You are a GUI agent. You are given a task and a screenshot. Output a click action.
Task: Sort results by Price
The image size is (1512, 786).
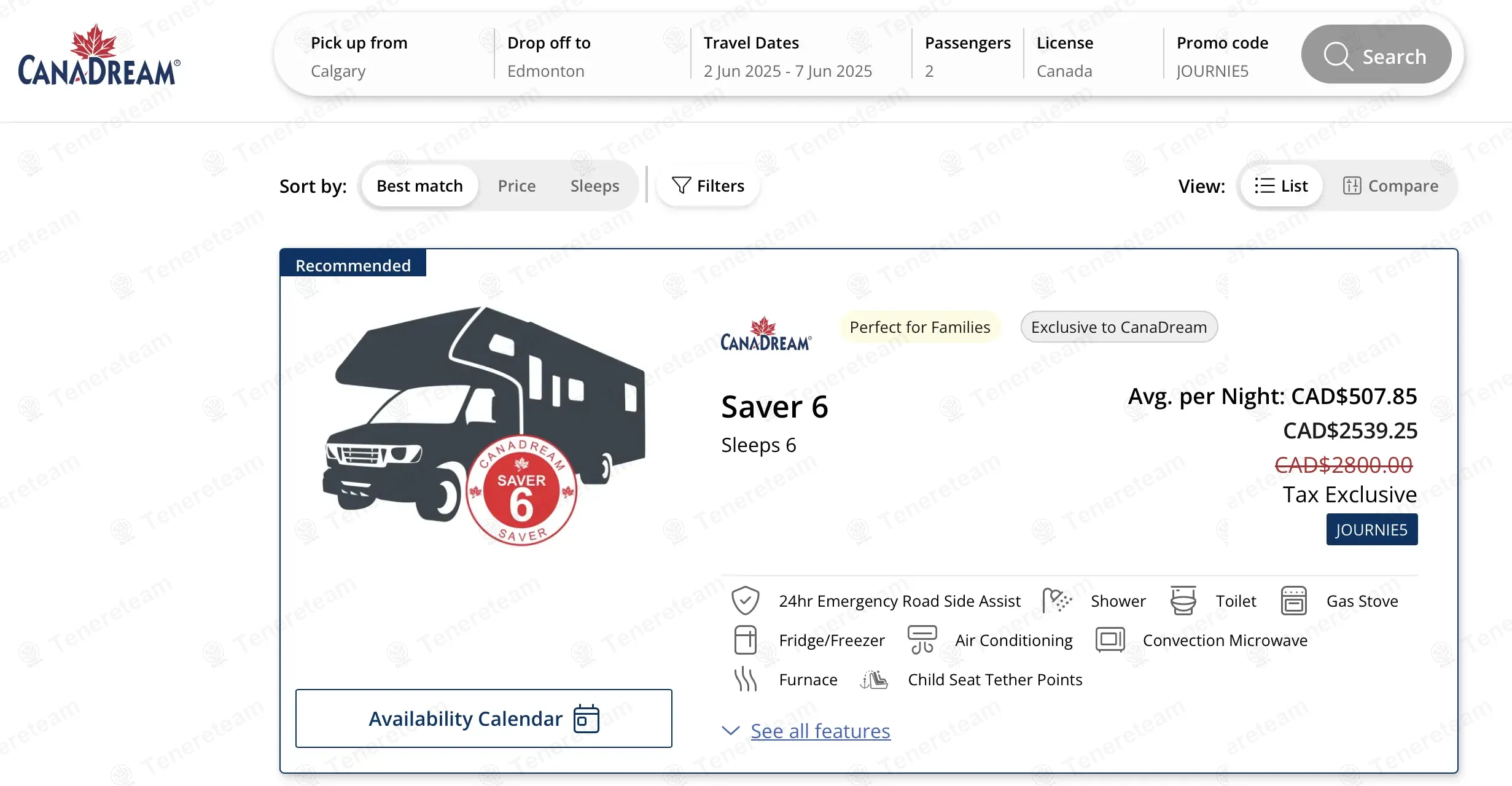(516, 185)
